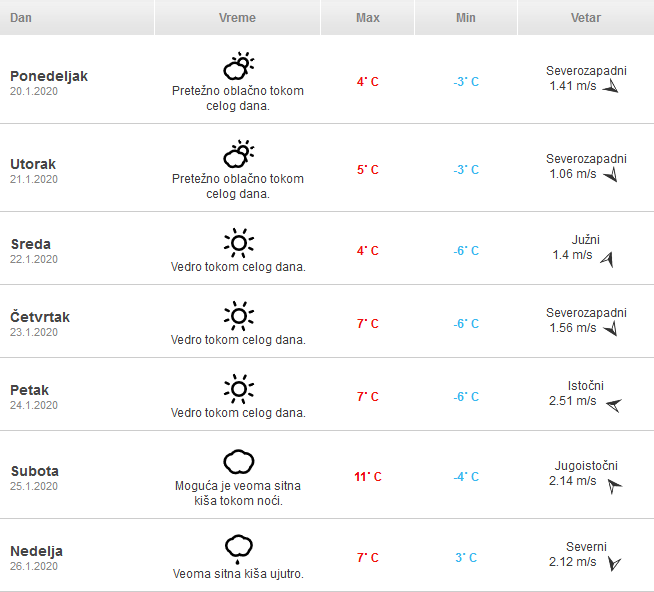Click Ponedeljak's northwest wind direction arrow
The height and width of the screenshot is (592, 654).
(611, 88)
